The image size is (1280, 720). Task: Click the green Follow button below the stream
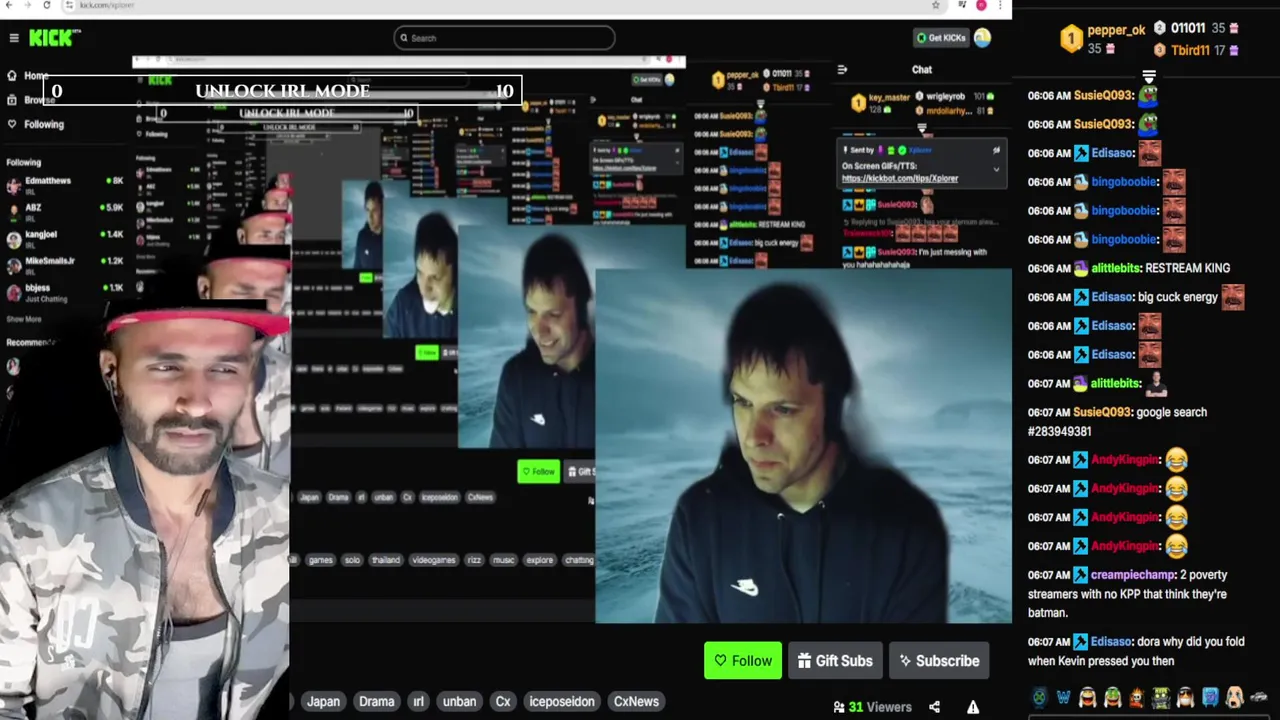pyautogui.click(x=743, y=661)
